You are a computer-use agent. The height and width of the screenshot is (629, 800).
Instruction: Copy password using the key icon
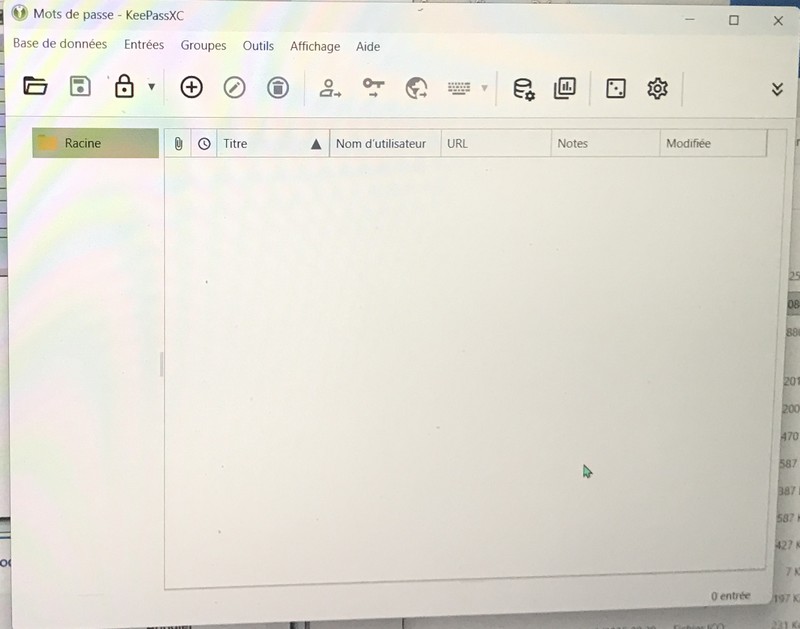click(374, 89)
